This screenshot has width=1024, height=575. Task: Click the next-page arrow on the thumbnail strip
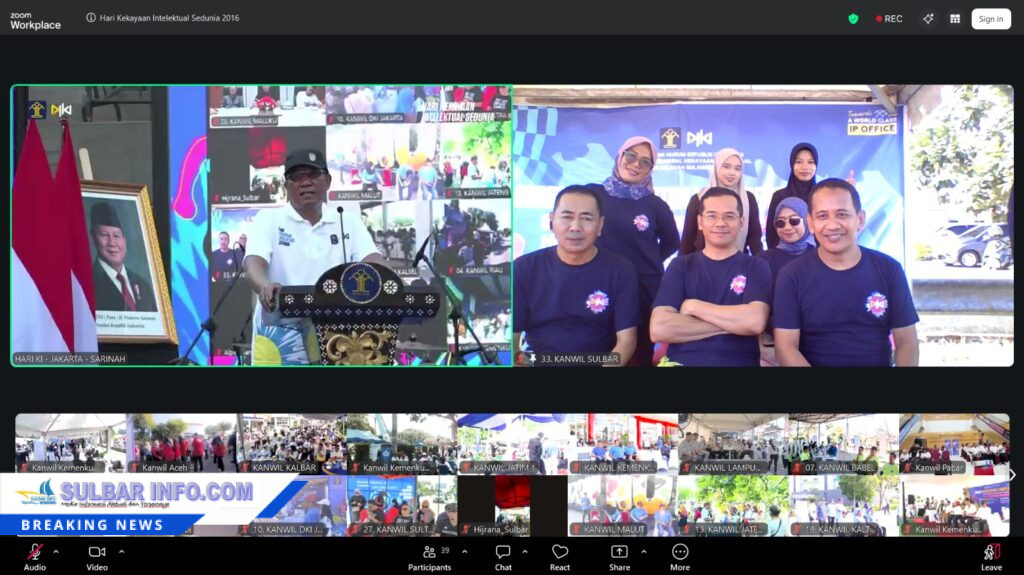[x=1012, y=475]
